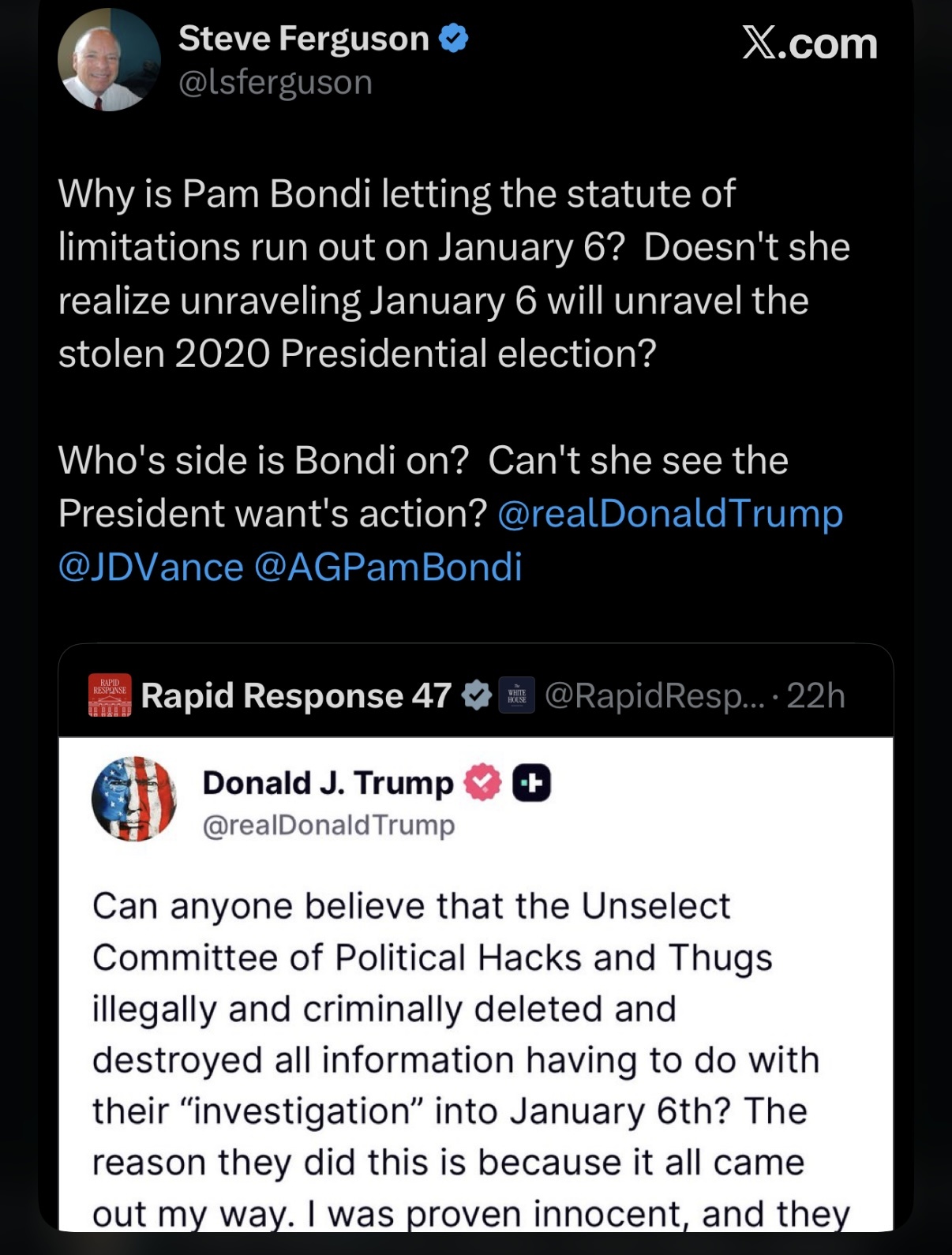Click Steve Ferguson's profile photo
The image size is (952, 1255).
(x=109, y=60)
